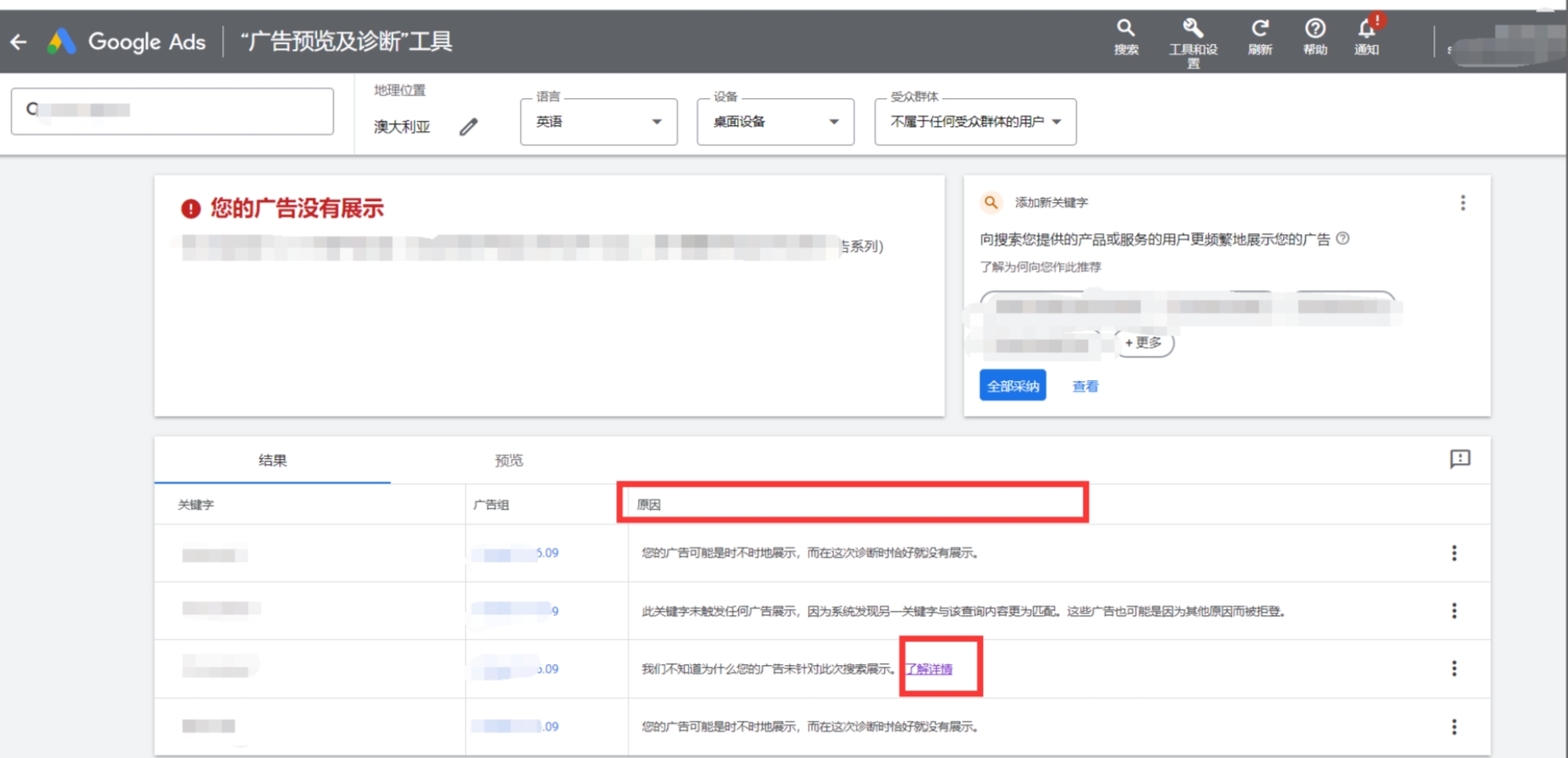Image resolution: width=1568 pixels, height=758 pixels.
Task: Open three-dot menu of last result row
Action: [x=1454, y=727]
